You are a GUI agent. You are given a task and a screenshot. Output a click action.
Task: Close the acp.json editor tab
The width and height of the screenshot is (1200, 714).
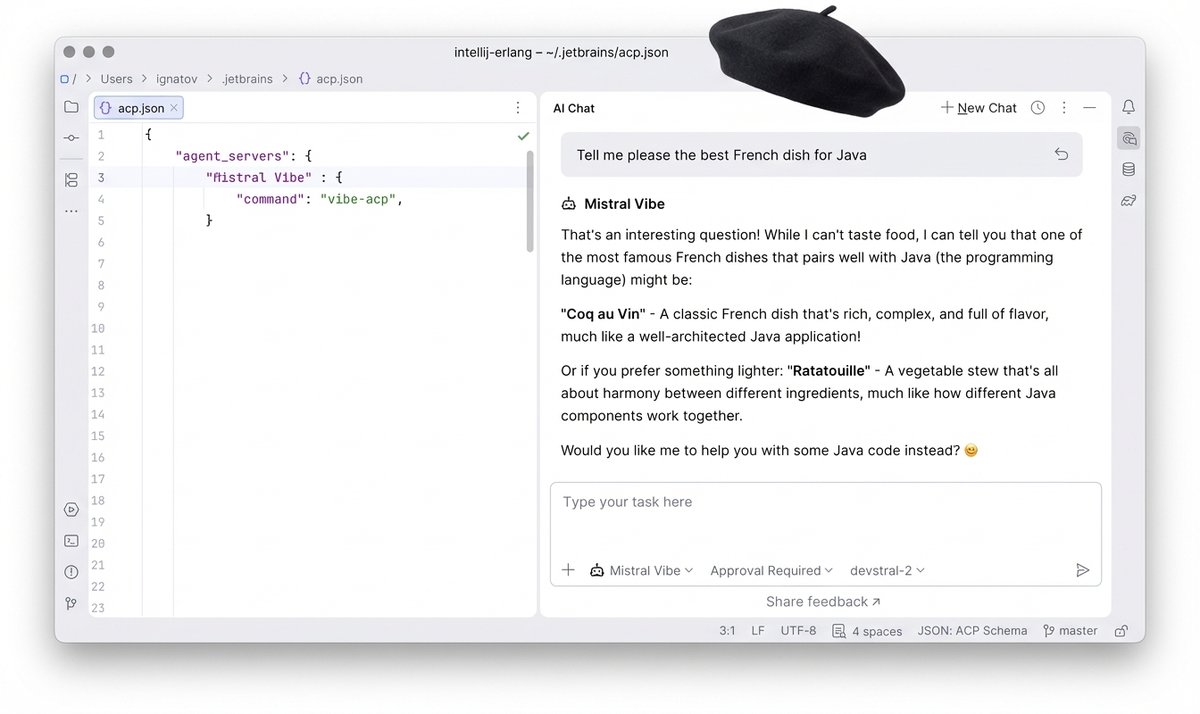click(x=174, y=108)
